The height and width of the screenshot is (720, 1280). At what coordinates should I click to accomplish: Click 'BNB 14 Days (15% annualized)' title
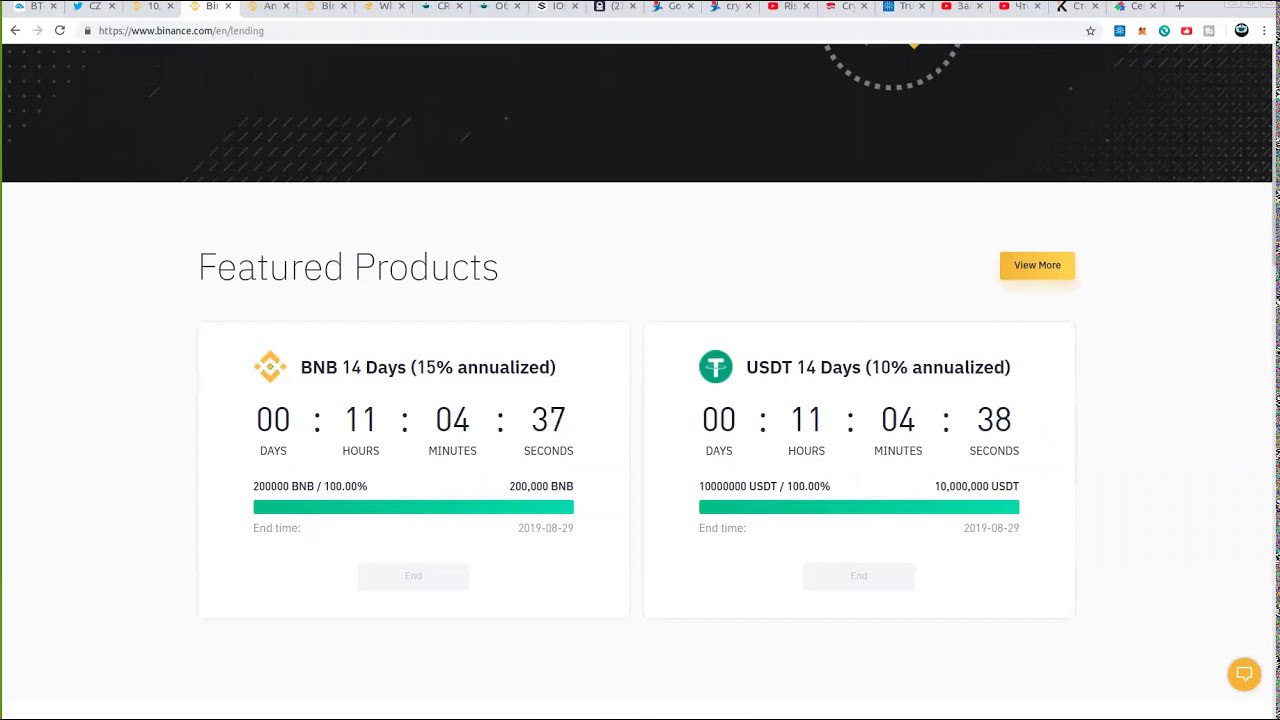(428, 367)
